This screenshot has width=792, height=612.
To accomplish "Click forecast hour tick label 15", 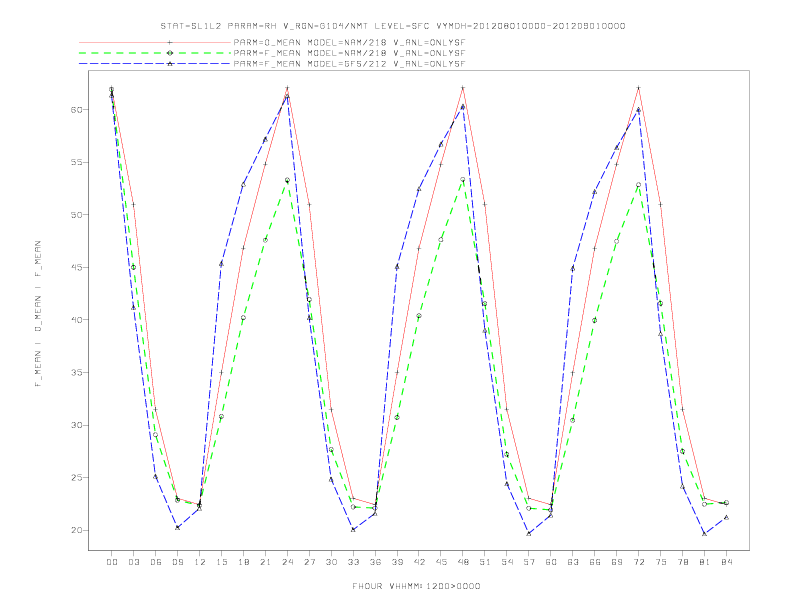I will 221,562.
